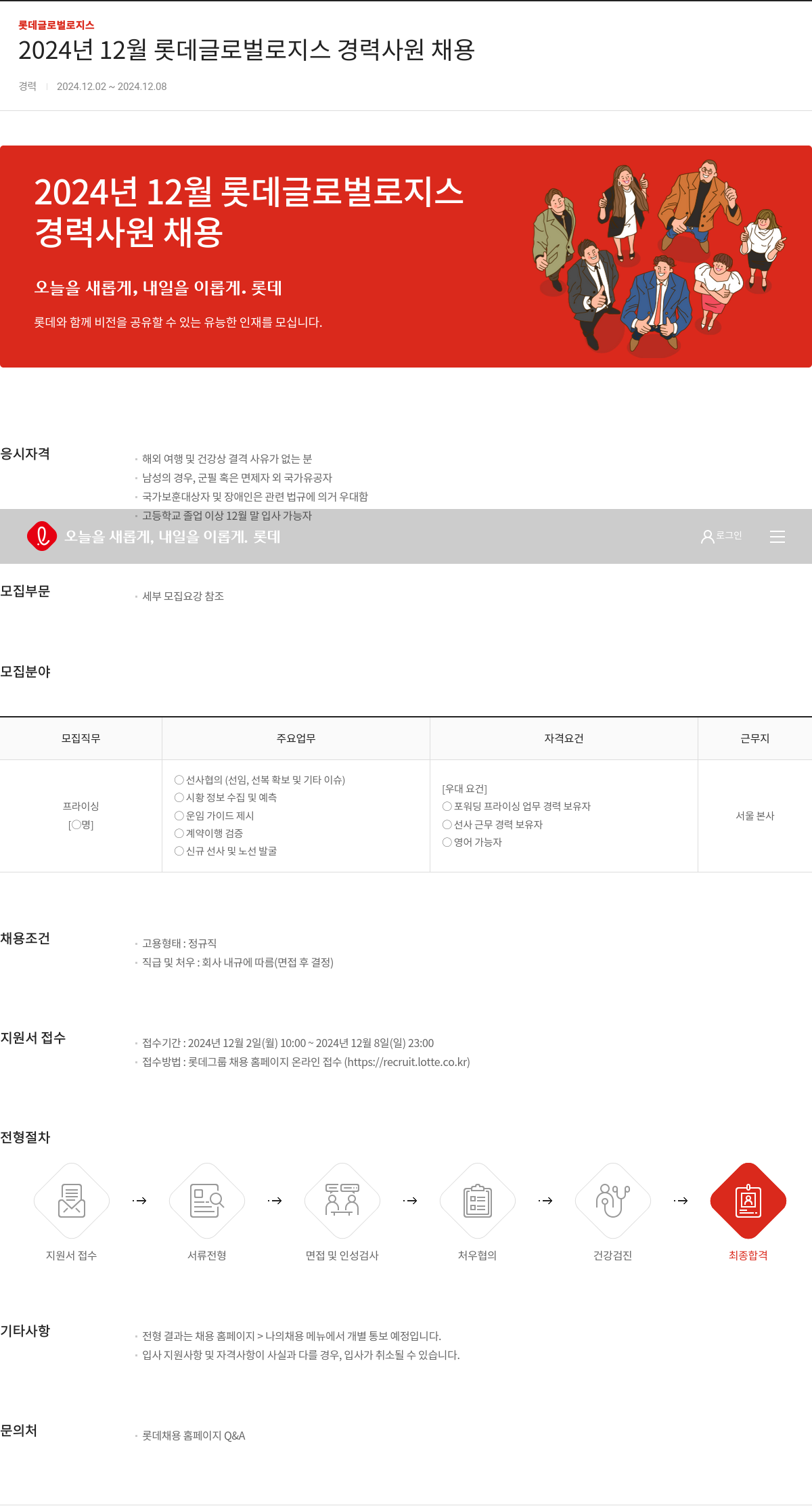Click 직급 및 처우 line

pos(238,962)
